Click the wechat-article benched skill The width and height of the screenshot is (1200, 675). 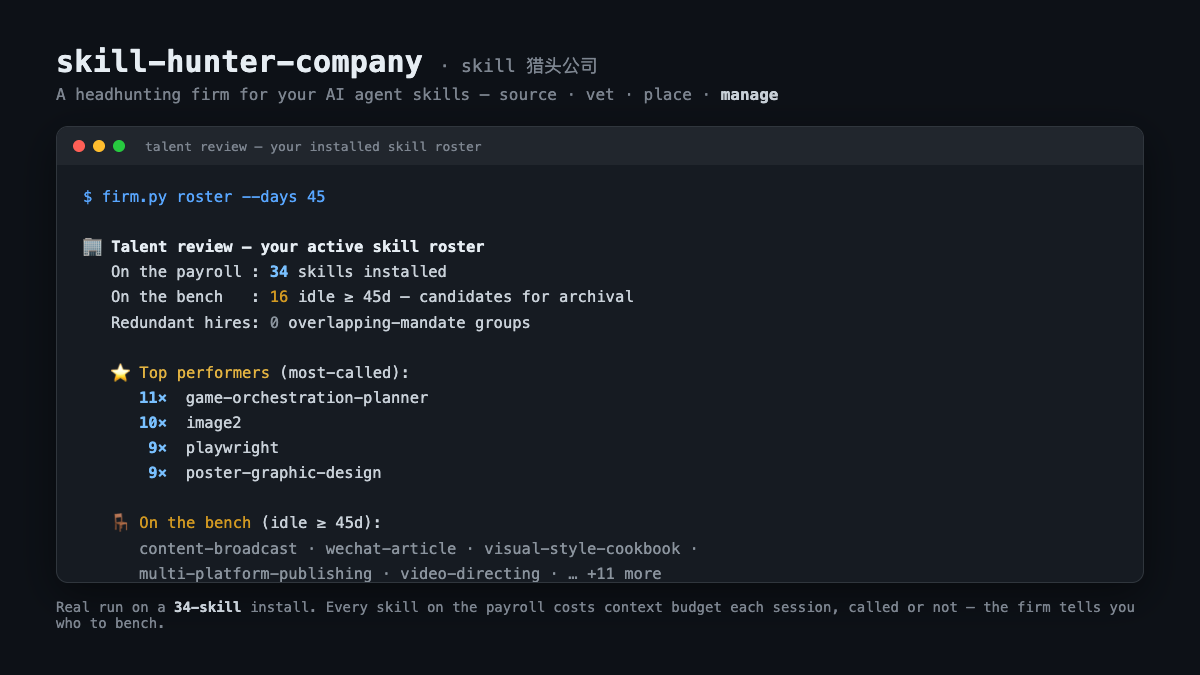pos(391,549)
